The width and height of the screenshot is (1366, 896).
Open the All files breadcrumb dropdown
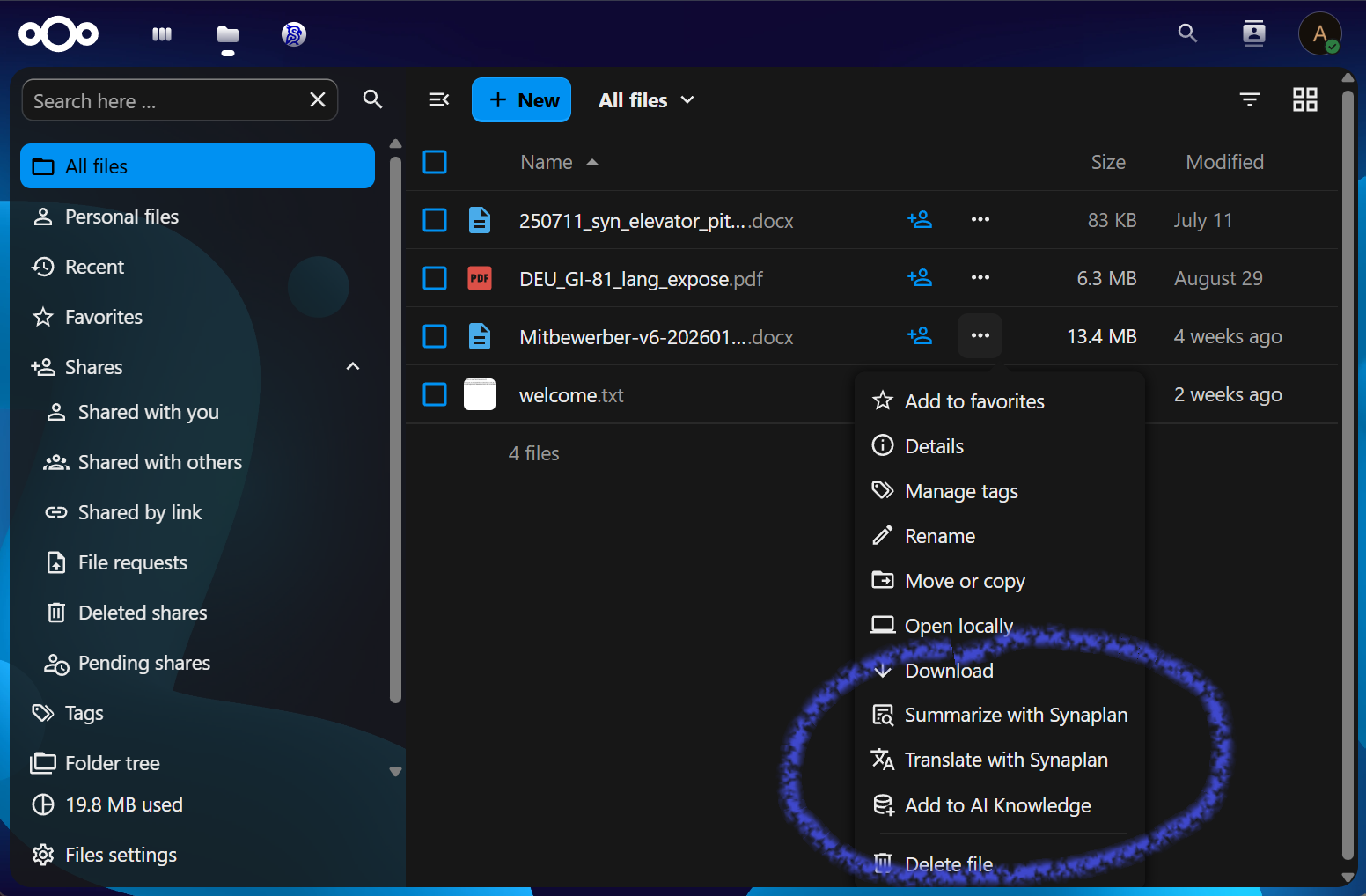pyautogui.click(x=647, y=100)
